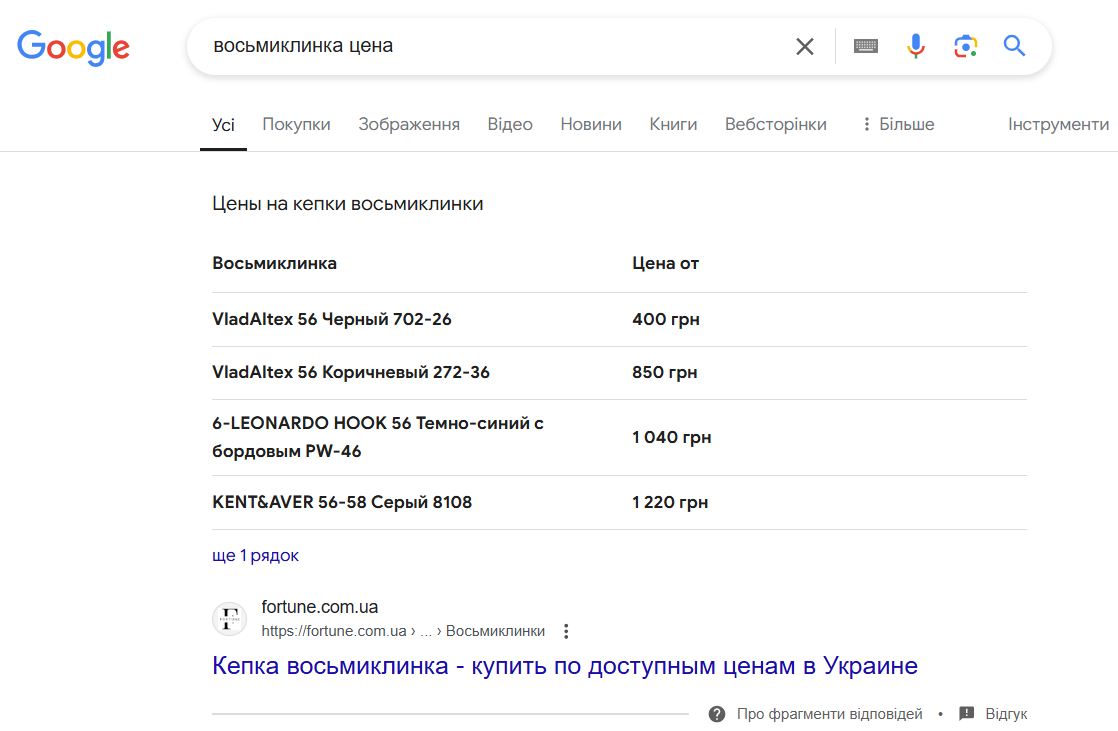The height and width of the screenshot is (731, 1118).
Task: Switch to the Відео tab
Action: (x=510, y=123)
